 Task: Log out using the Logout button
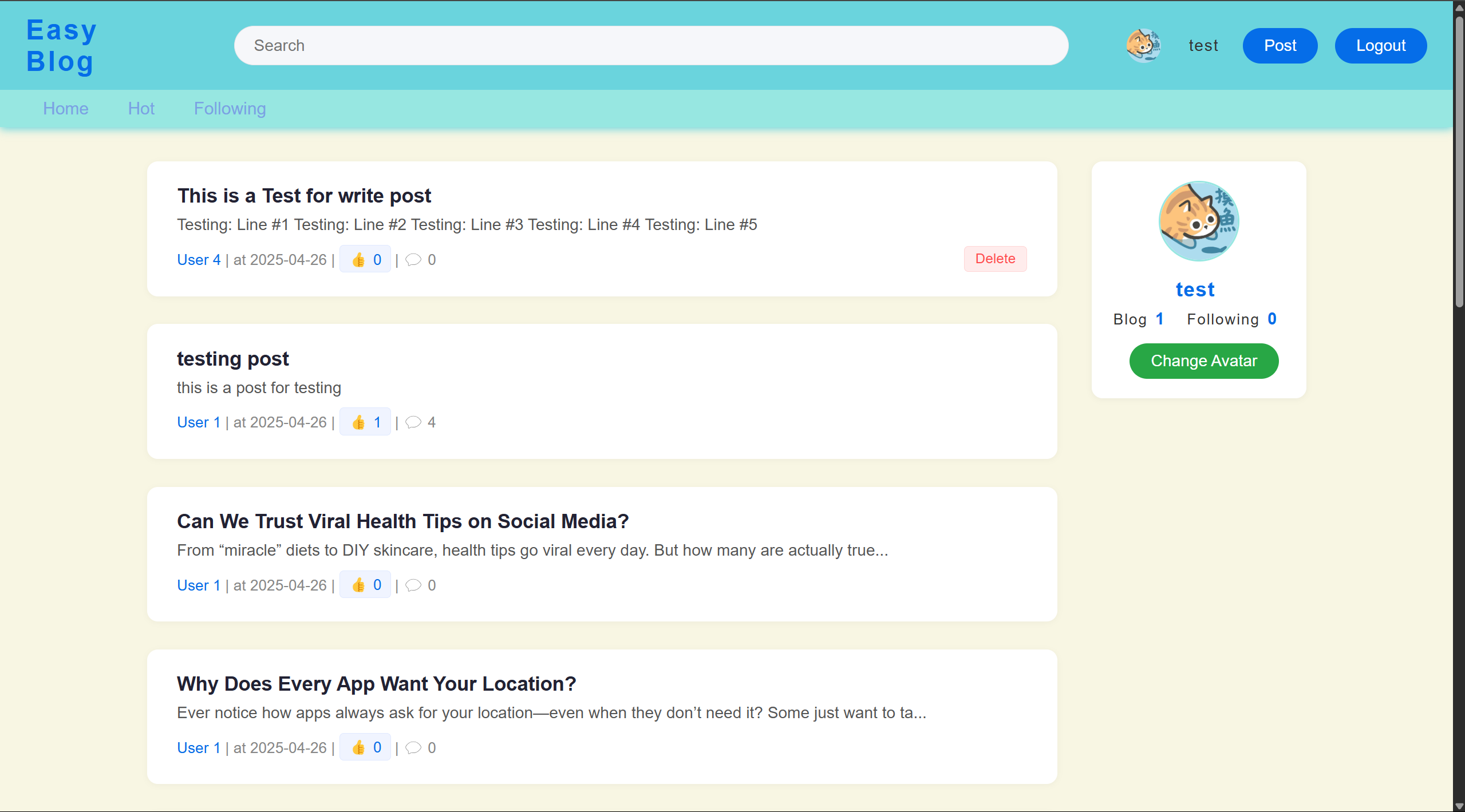tap(1380, 46)
